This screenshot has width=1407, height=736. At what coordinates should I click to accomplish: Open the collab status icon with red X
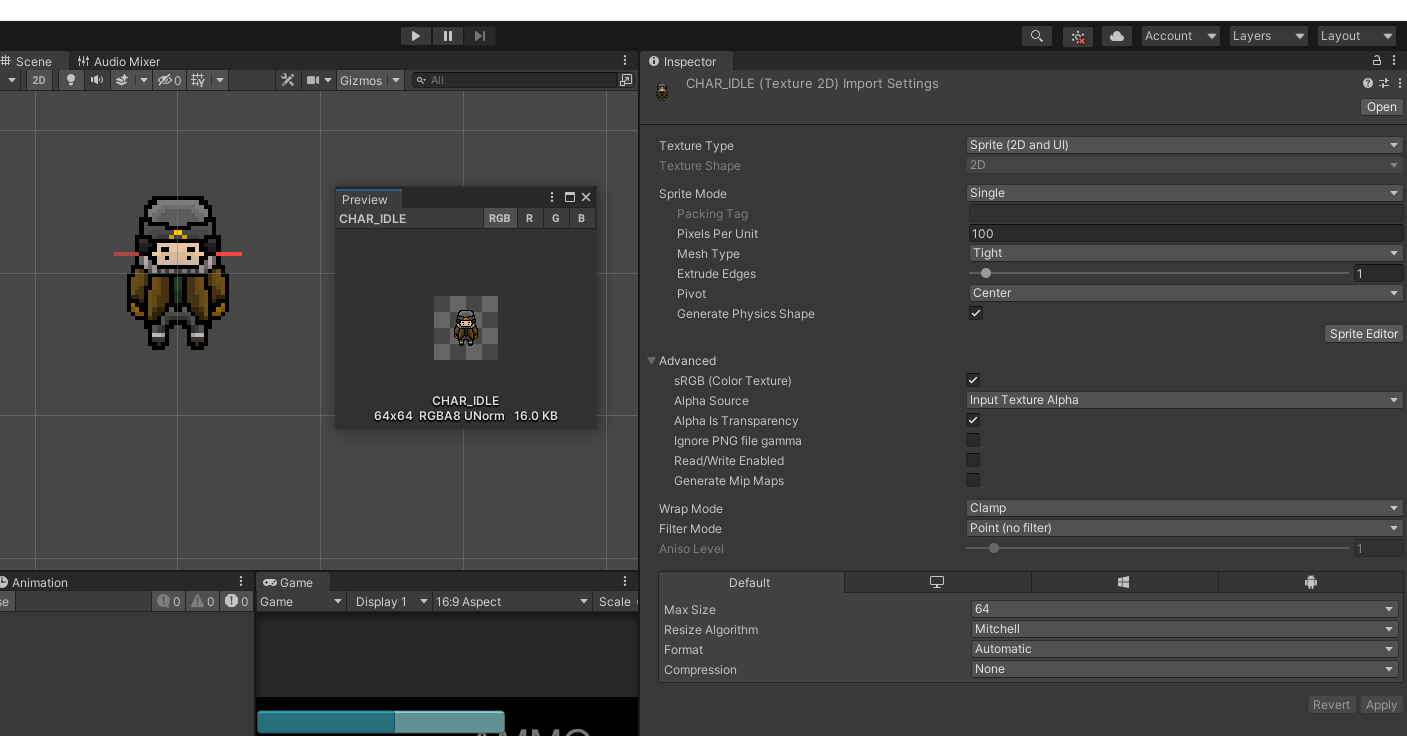tap(1078, 36)
